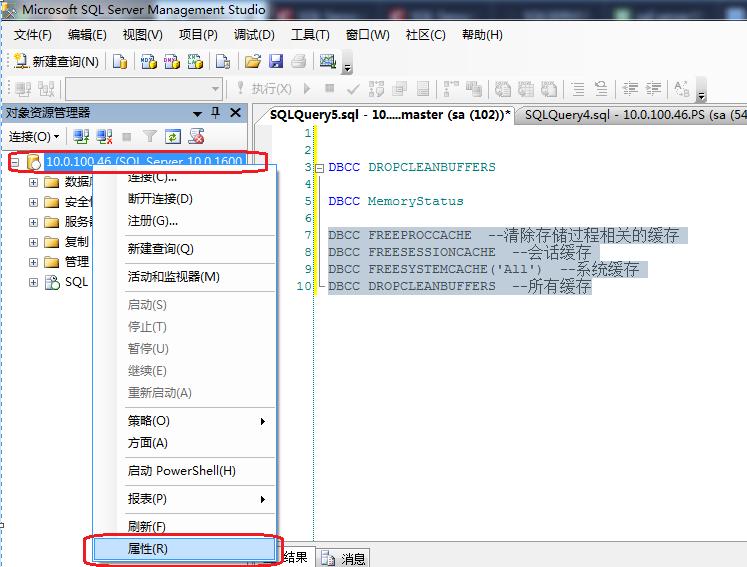The image size is (747, 567).
Task: Switch to the SQLQuery4.sql tab
Action: pos(632,115)
